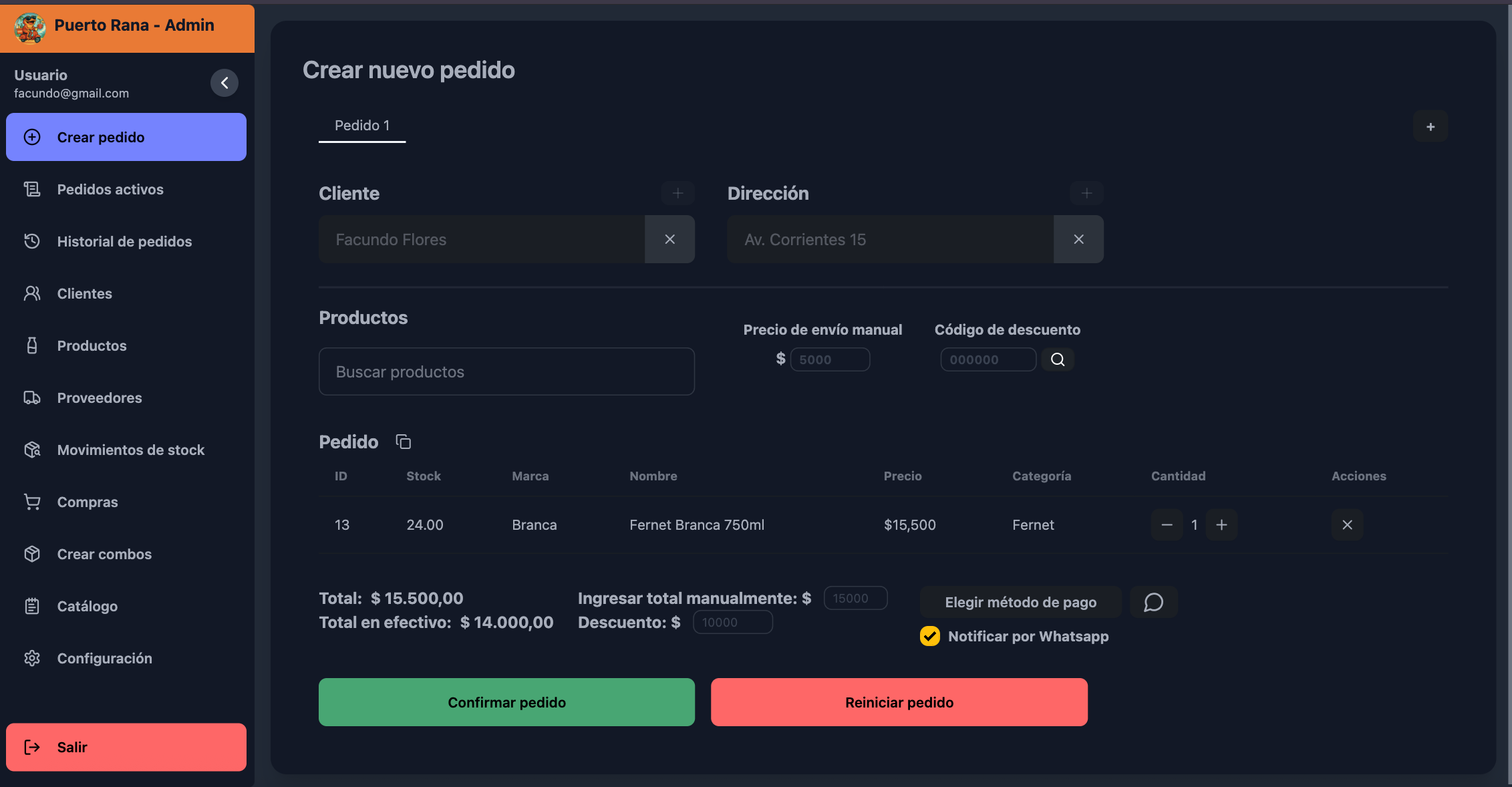Screen dimensions: 1512x787
Task: Click the Proveedores truck icon
Action: (x=32, y=398)
